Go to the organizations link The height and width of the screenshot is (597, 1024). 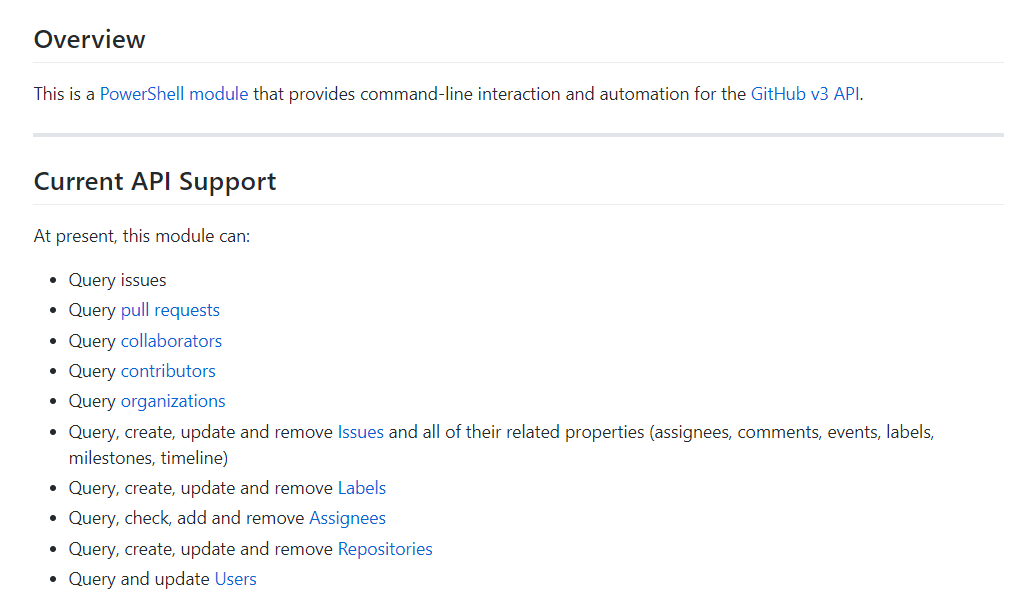(173, 401)
